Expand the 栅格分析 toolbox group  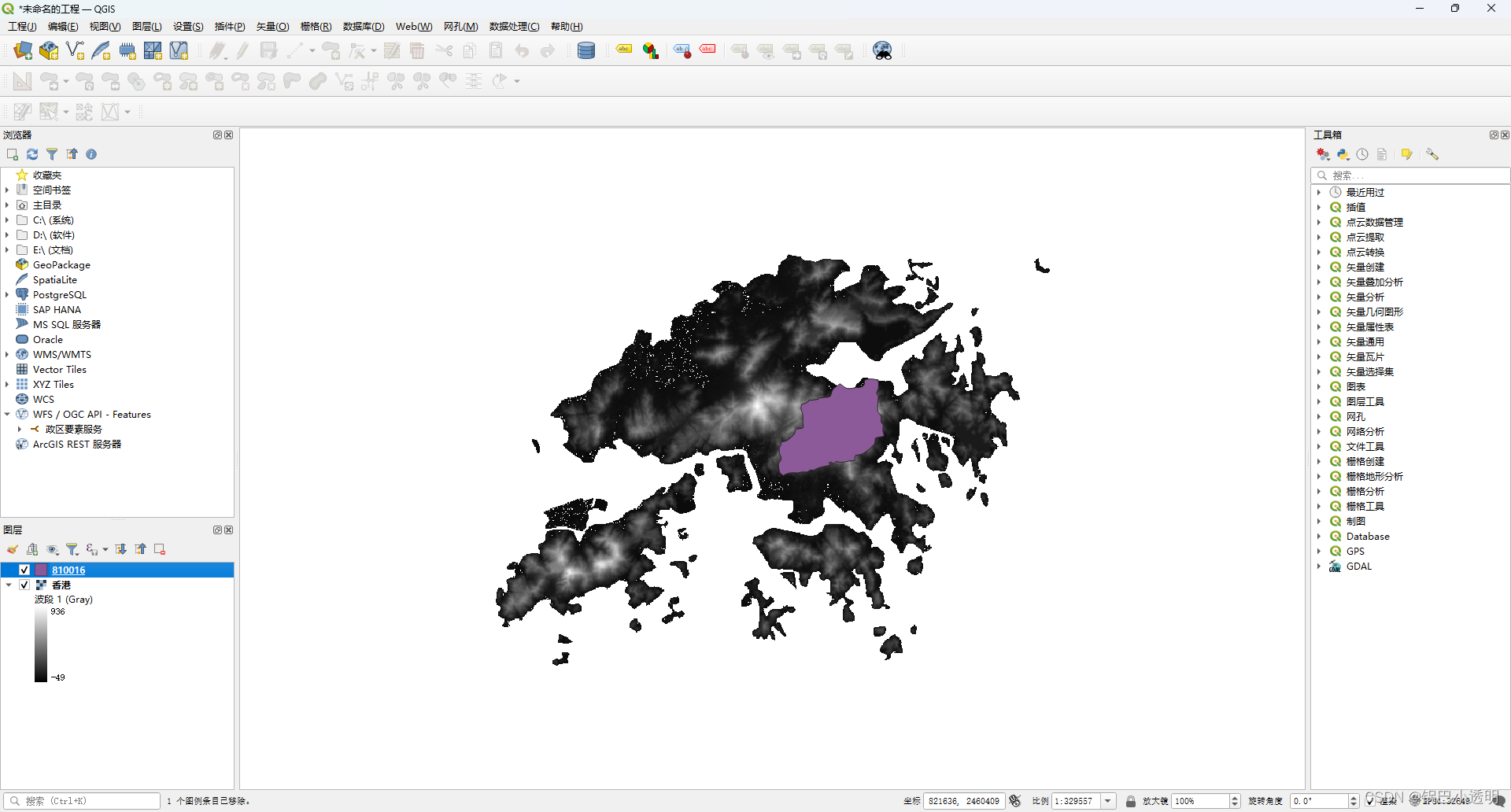[1319, 491]
